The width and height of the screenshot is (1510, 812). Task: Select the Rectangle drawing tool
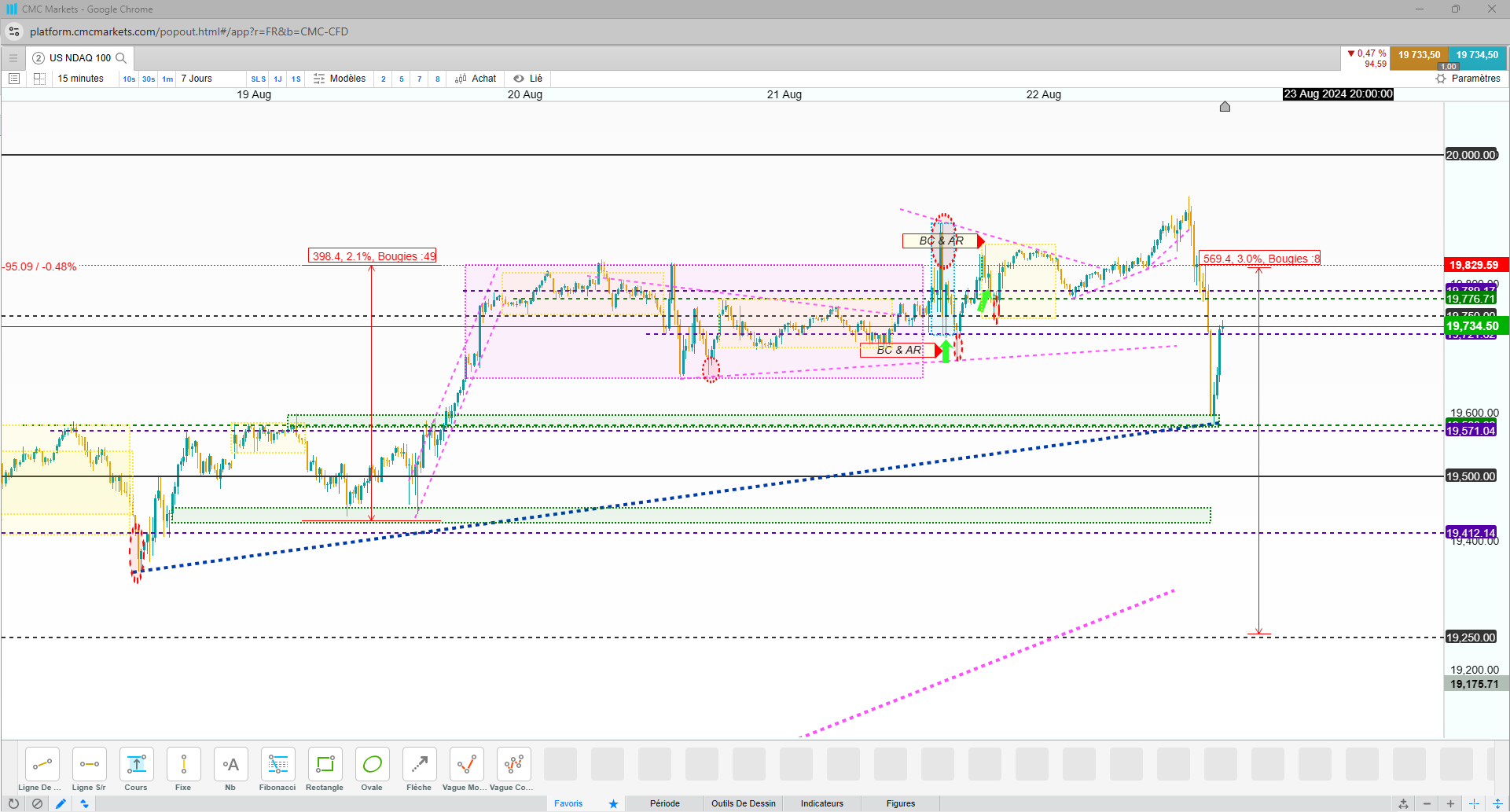tap(325, 770)
